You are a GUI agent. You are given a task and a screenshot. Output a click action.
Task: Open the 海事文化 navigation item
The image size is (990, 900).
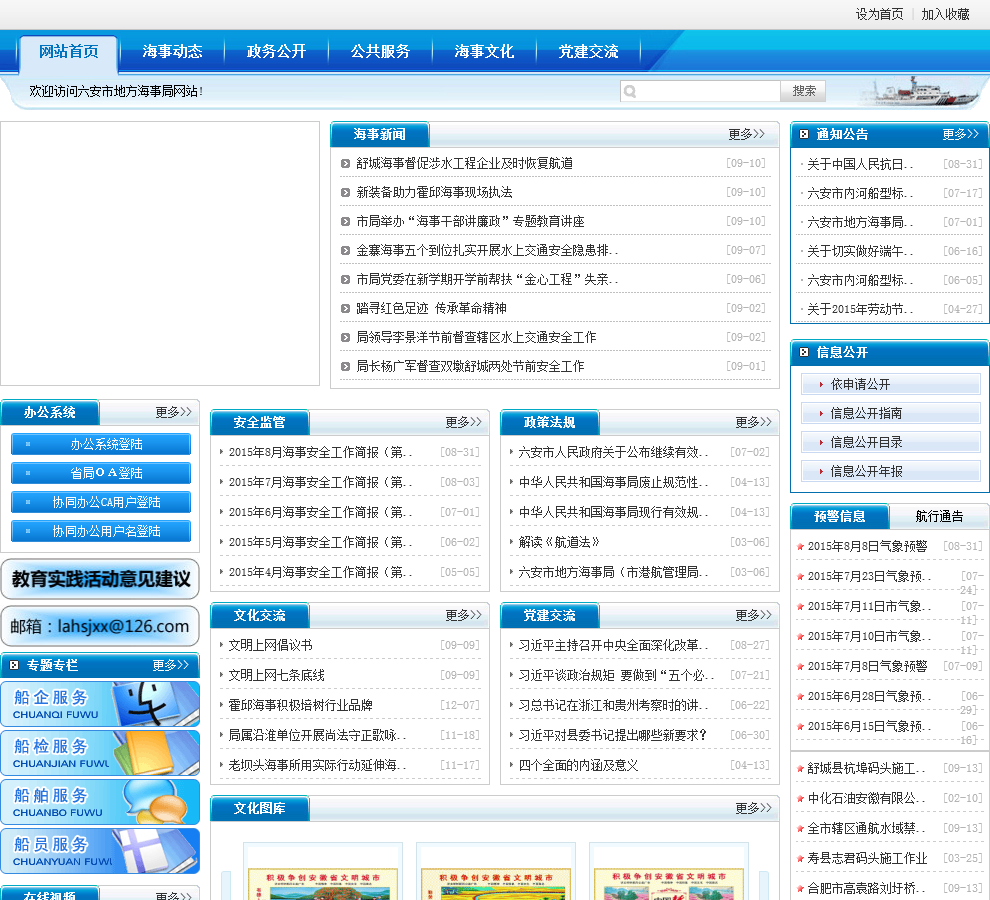(x=484, y=51)
